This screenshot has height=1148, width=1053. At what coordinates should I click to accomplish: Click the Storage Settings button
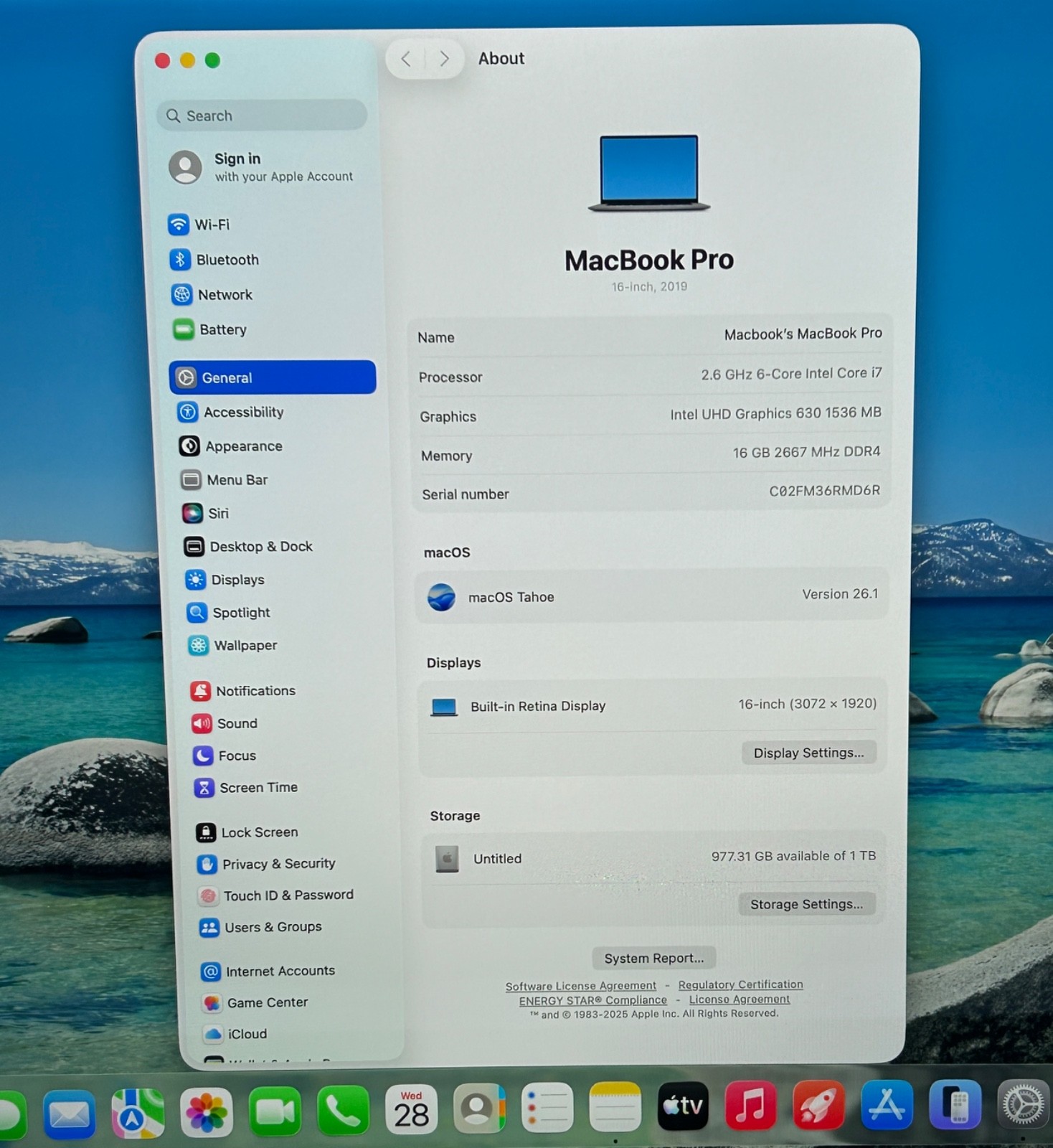806,904
